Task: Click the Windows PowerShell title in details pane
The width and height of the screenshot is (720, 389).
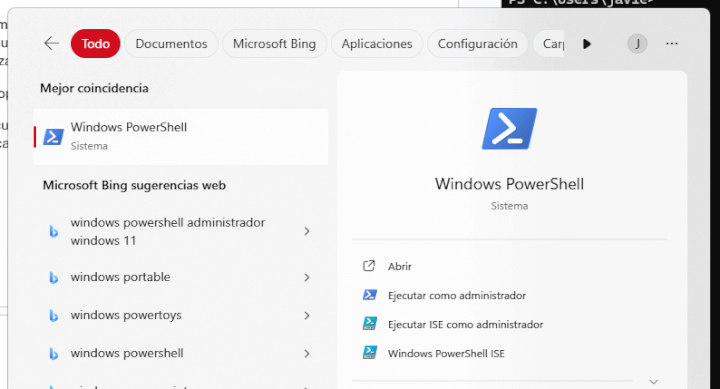Action: pyautogui.click(x=509, y=184)
